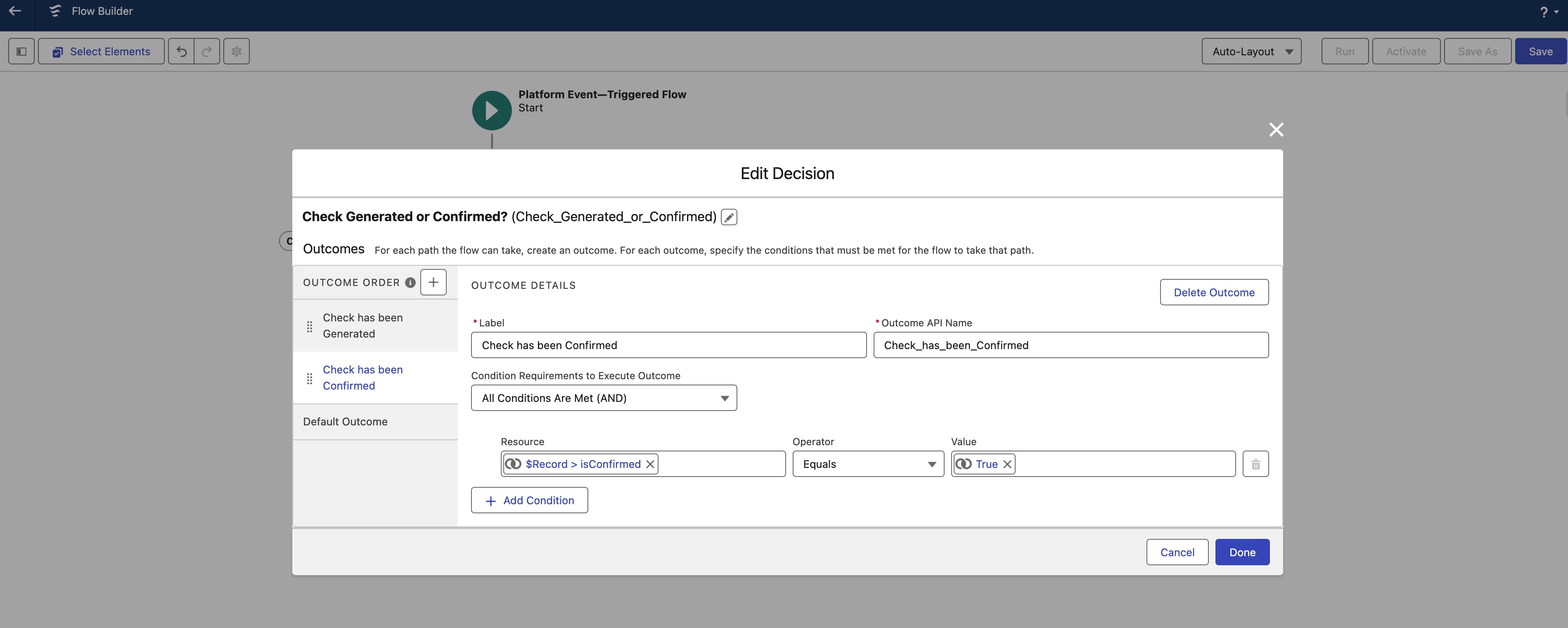Screen dimensions: 1568x628
Task: Expand the Auto-Layout dropdown
Action: (x=1251, y=51)
